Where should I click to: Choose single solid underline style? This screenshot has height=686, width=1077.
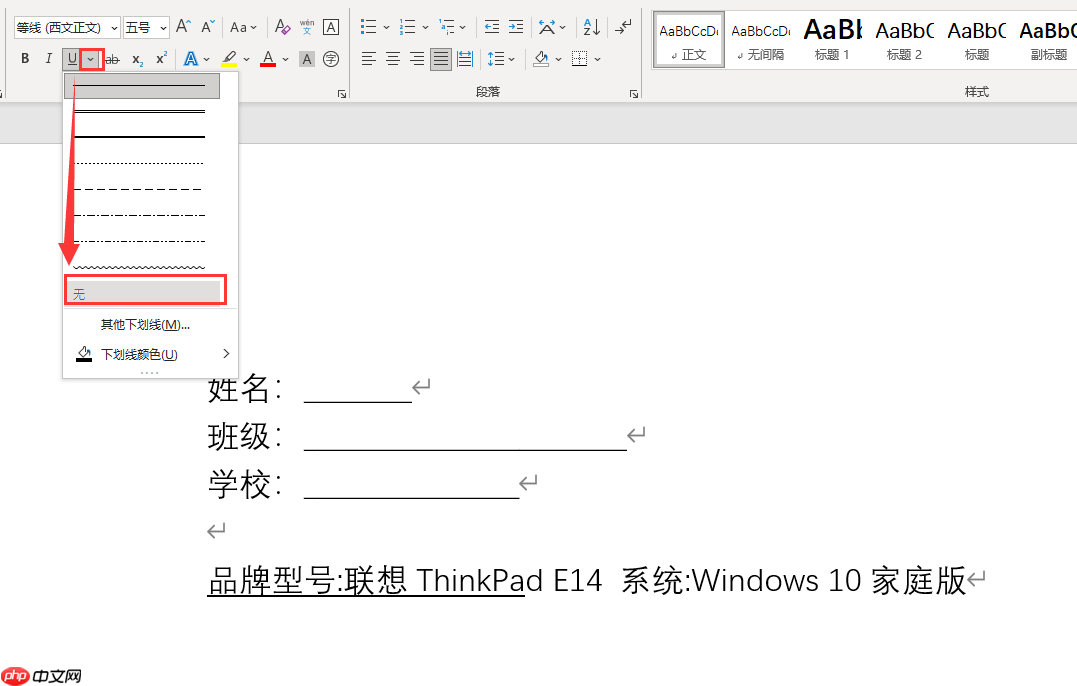pyautogui.click(x=142, y=86)
